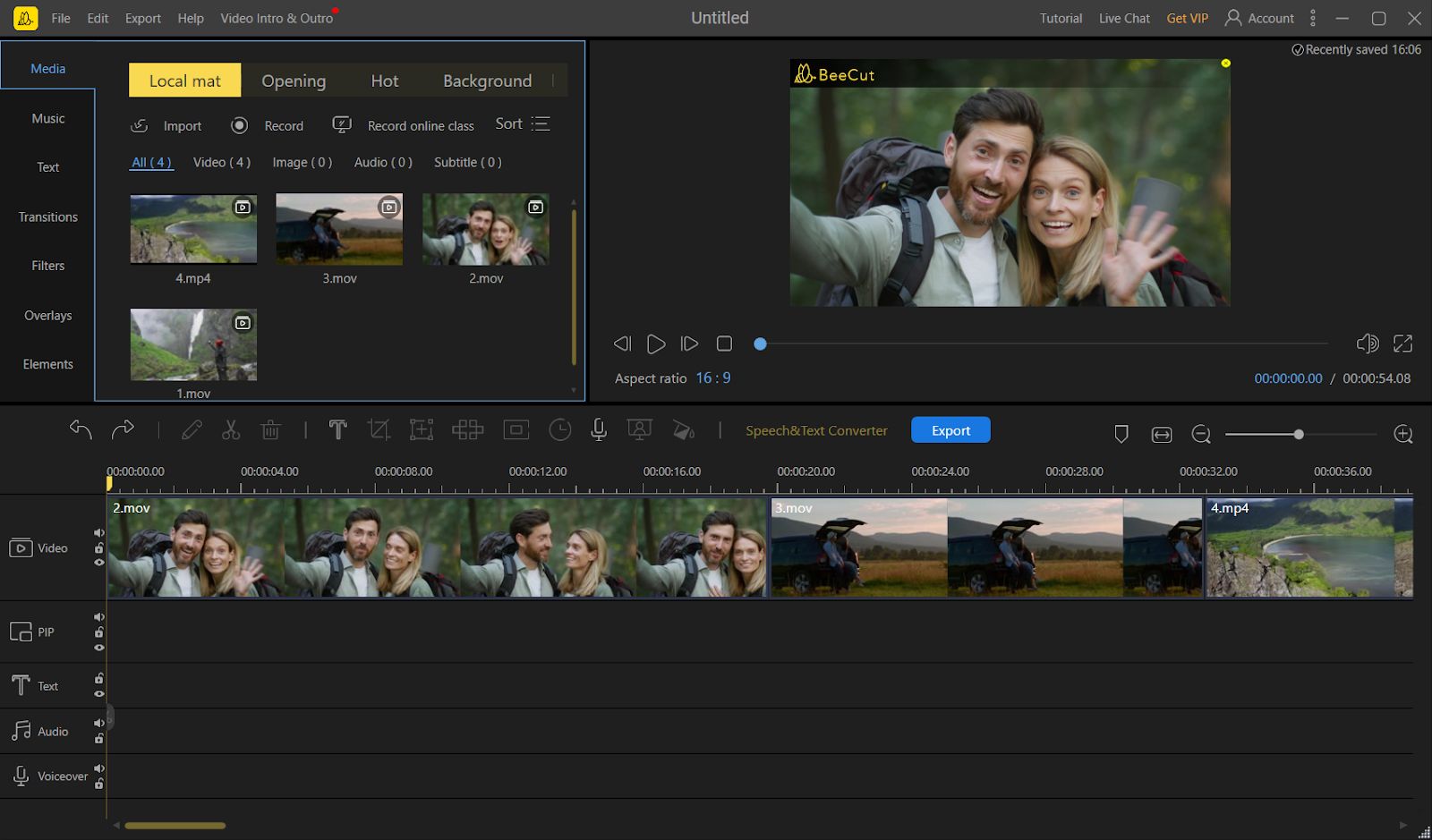Click the Import media button
The width and height of the screenshot is (1432, 840).
pyautogui.click(x=166, y=125)
